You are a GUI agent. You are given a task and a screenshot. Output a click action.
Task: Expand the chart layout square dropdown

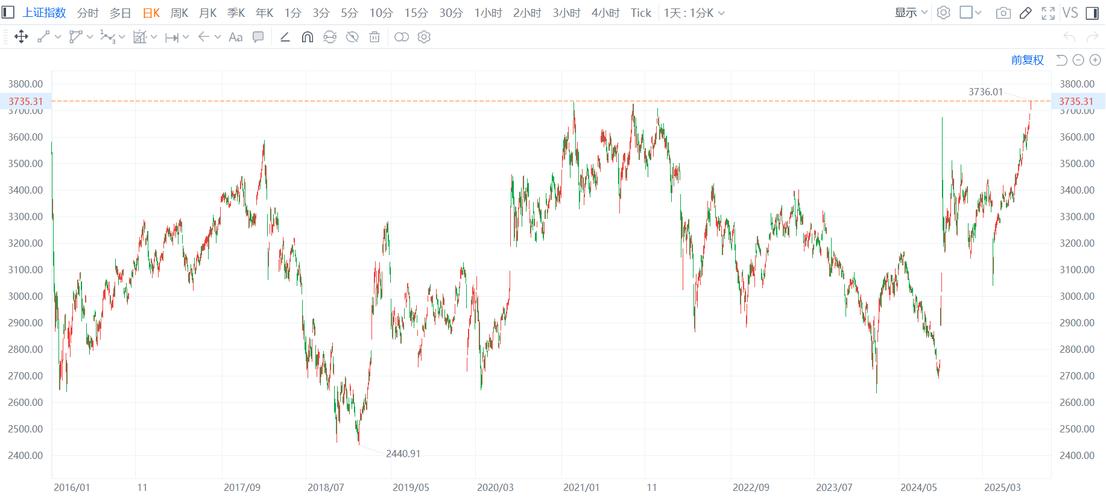[x=971, y=13]
